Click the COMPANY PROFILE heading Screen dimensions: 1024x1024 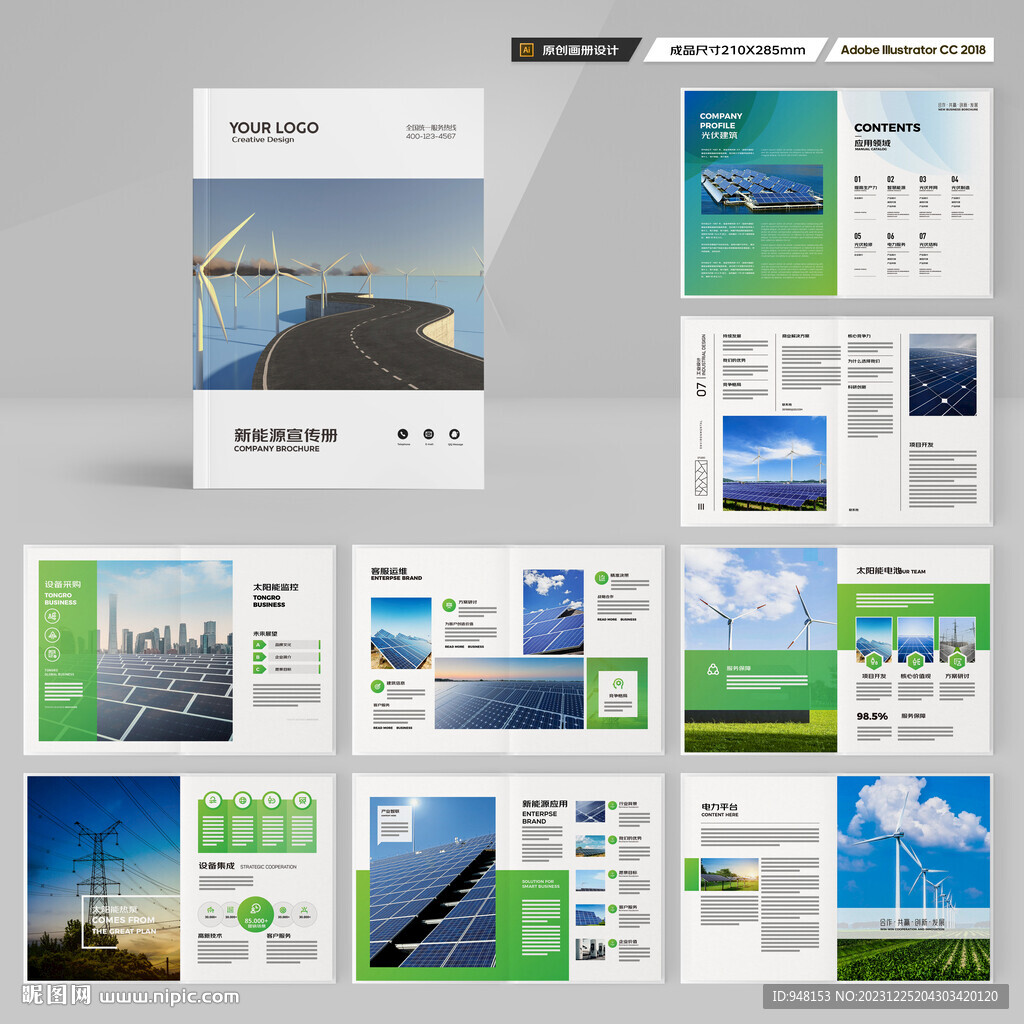(x=721, y=120)
